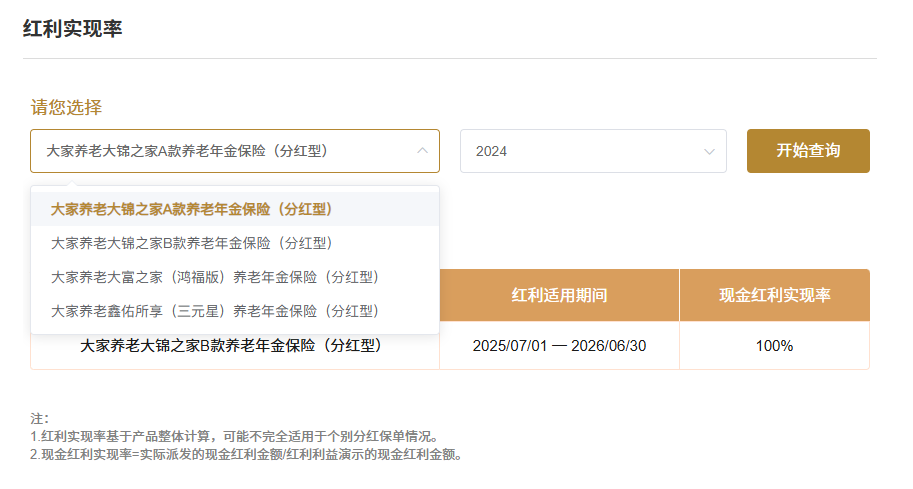Click the 大锦之家B款 product name table cell

[x=232, y=346]
